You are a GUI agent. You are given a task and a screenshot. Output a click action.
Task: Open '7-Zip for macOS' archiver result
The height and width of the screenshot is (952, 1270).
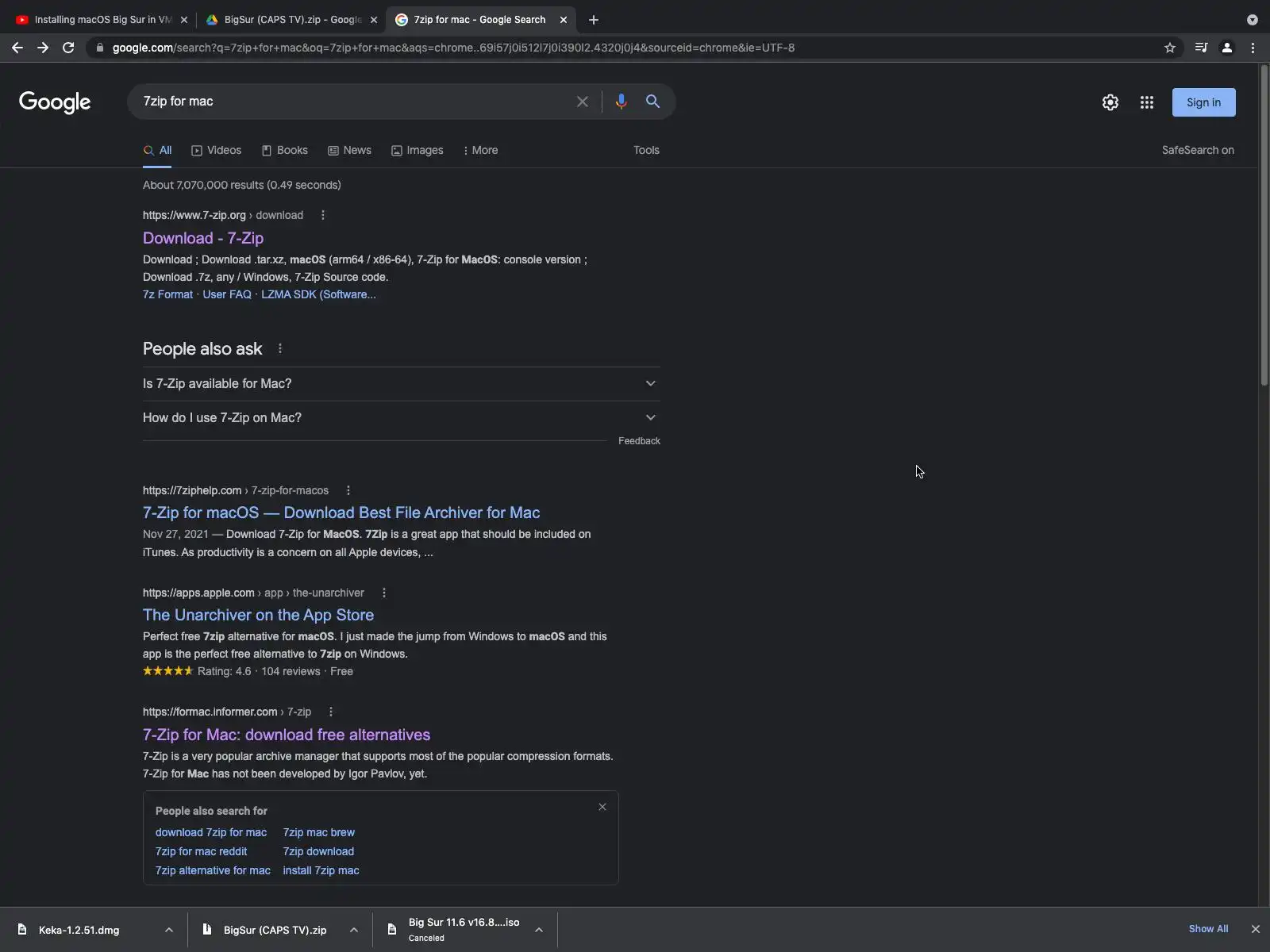[341, 512]
